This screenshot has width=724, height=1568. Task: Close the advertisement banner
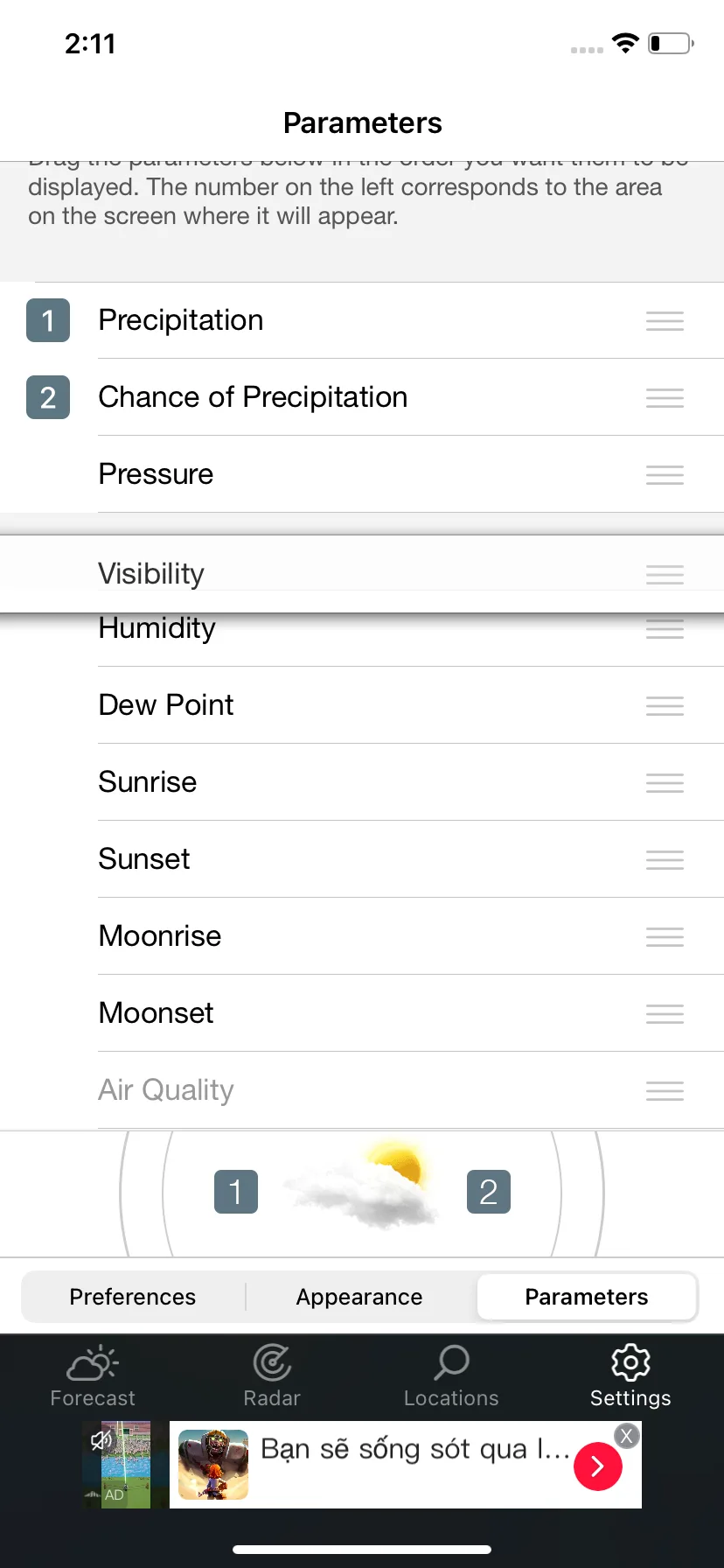point(626,1436)
